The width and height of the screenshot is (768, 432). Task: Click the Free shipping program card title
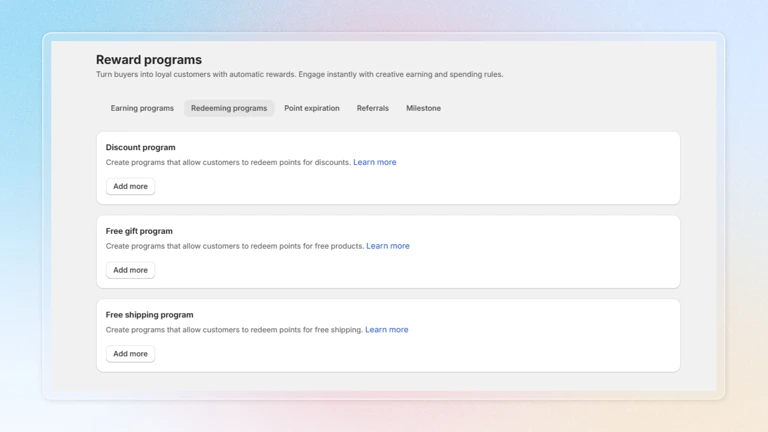click(149, 315)
